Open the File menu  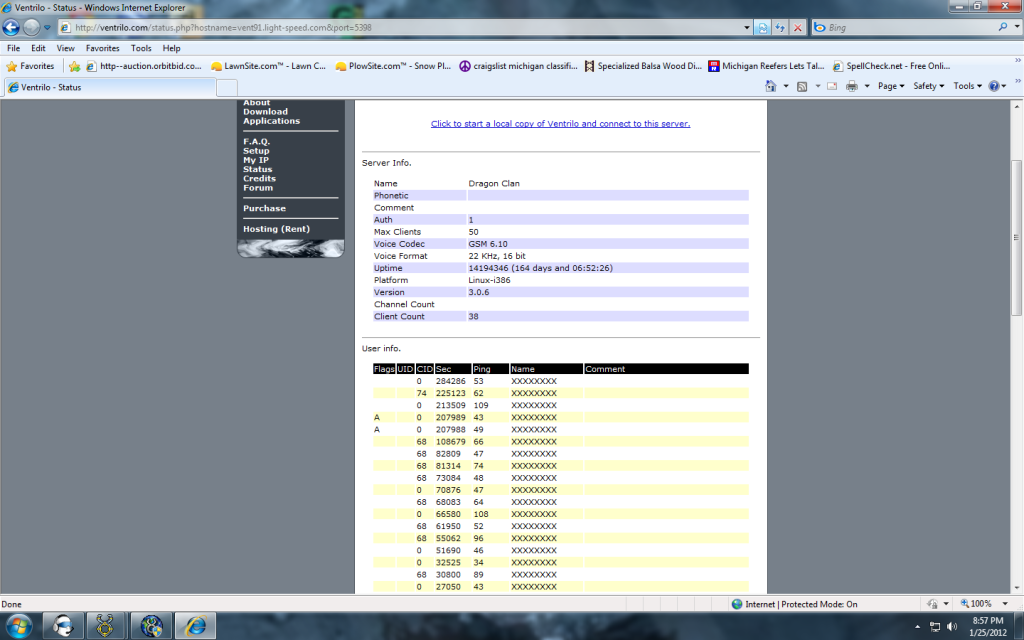click(13, 48)
